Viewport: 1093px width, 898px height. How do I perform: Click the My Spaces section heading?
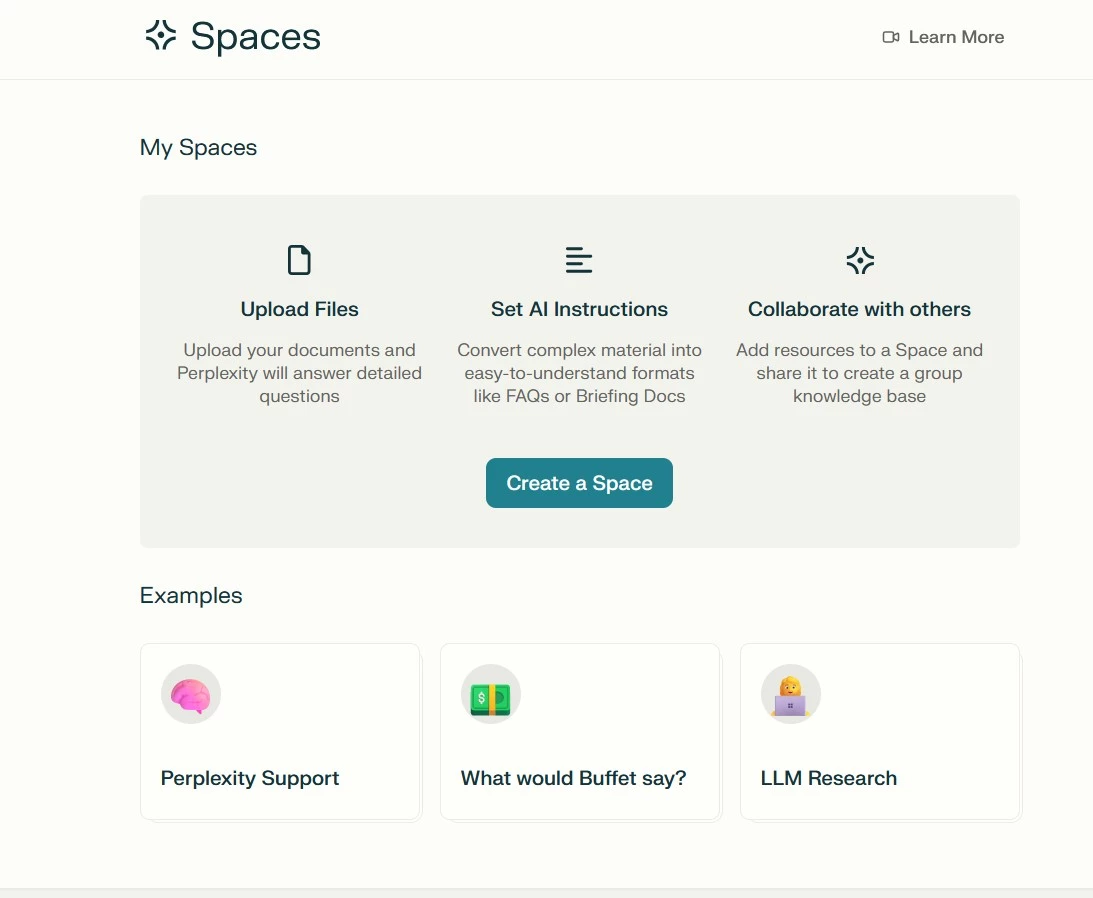(199, 148)
